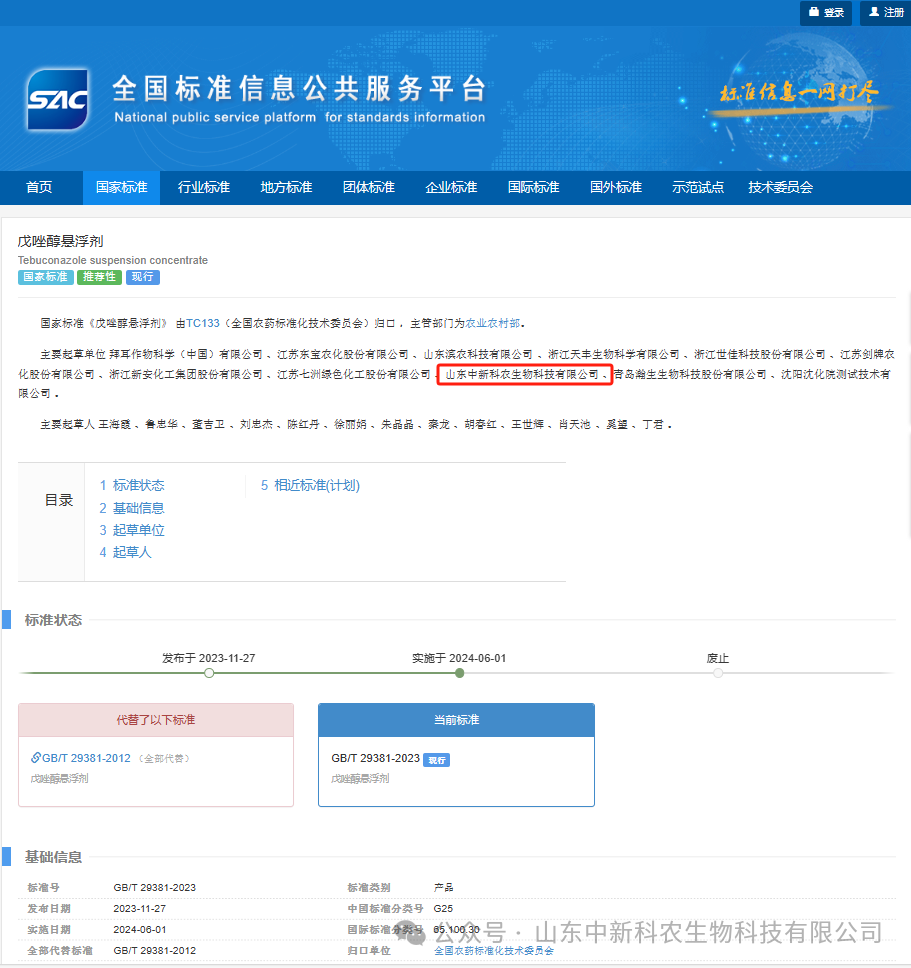Click the 当前标准 card header
Viewport: 911px width, 968px height.
(x=456, y=720)
